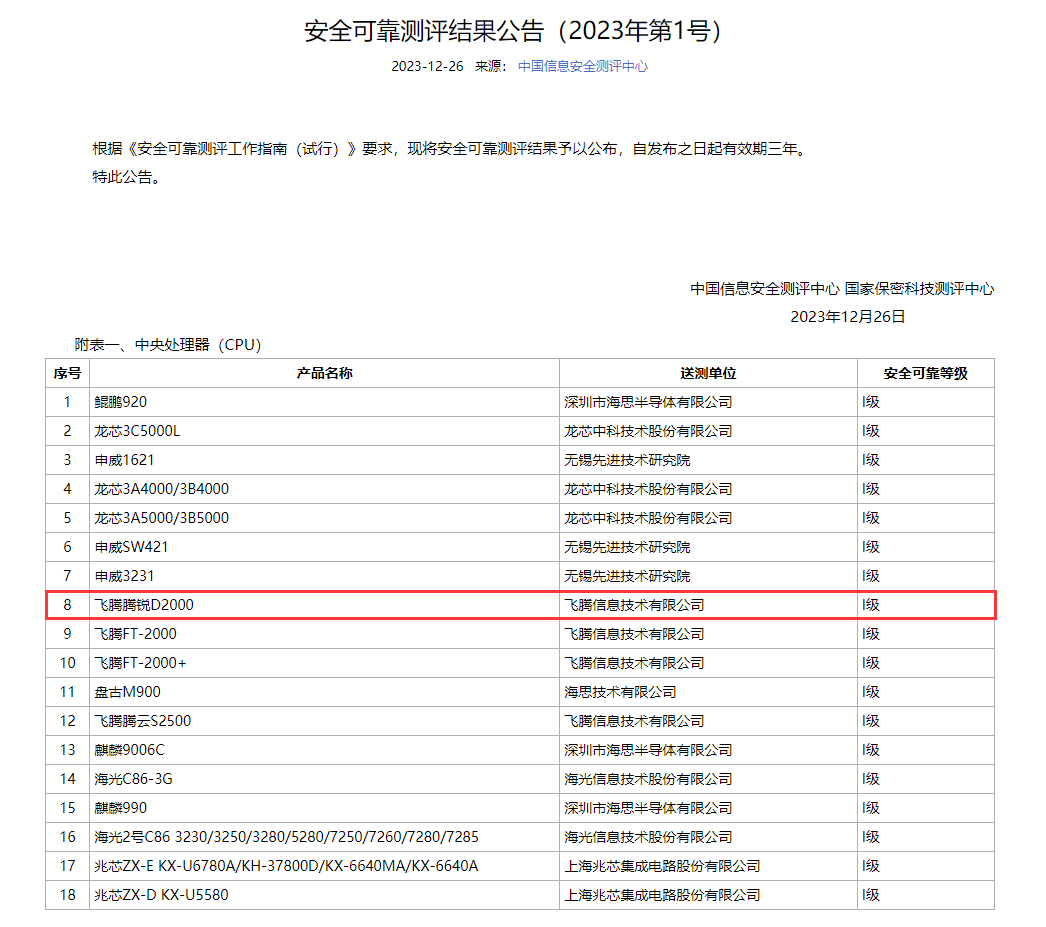Select the 兆芯ZX-D KX-U5580 product cell
Image resolution: width=1046 pixels, height=927 pixels.
[161, 895]
